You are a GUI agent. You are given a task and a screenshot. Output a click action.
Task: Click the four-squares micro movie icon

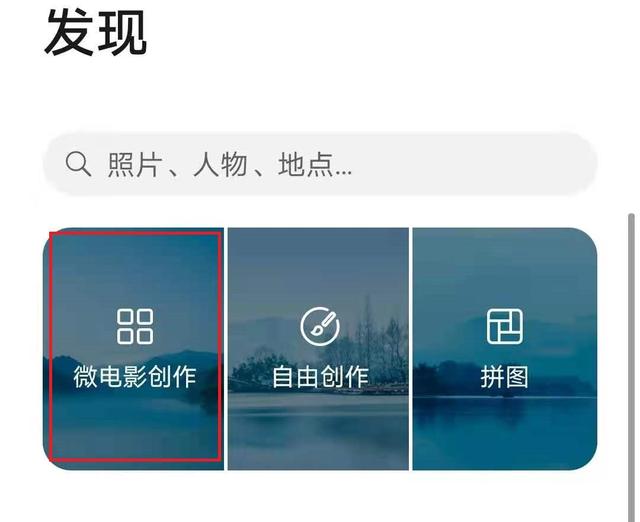coord(135,327)
